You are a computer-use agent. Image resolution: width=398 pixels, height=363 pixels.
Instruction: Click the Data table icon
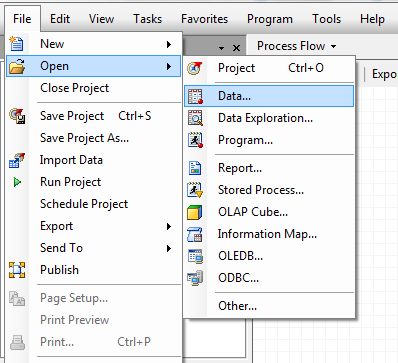195,96
